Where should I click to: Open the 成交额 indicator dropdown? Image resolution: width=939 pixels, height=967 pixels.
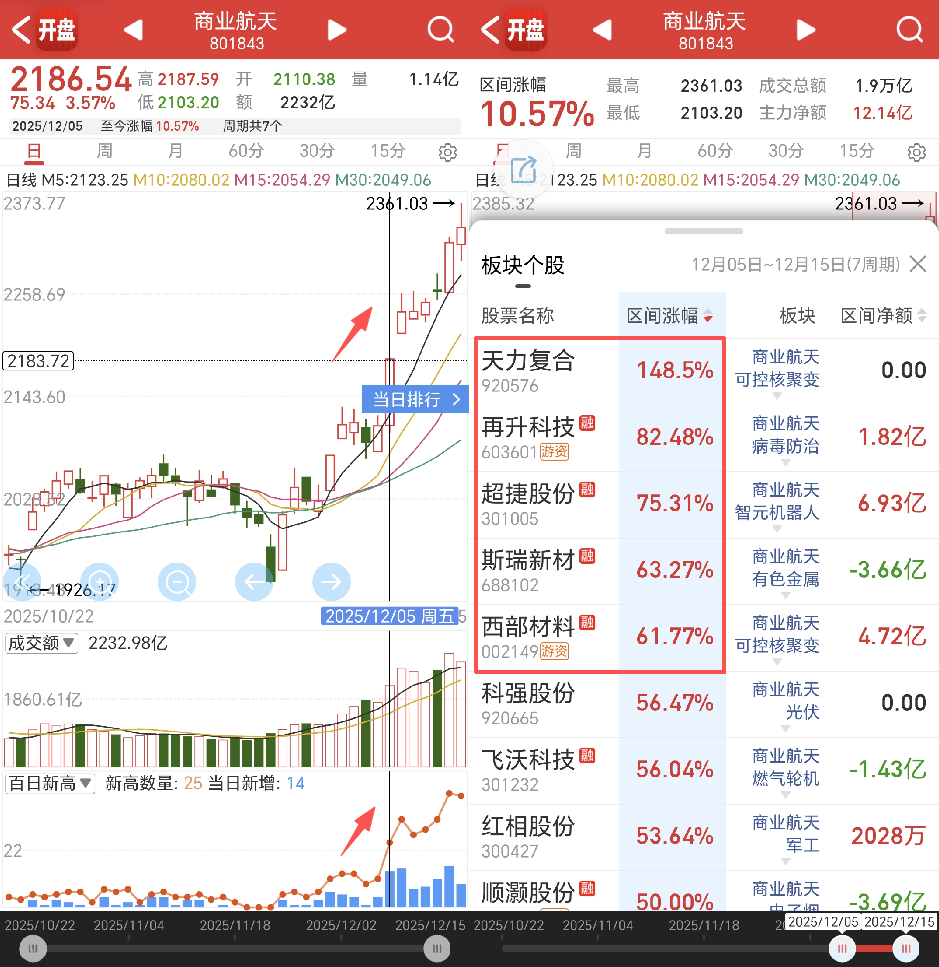(x=41, y=643)
